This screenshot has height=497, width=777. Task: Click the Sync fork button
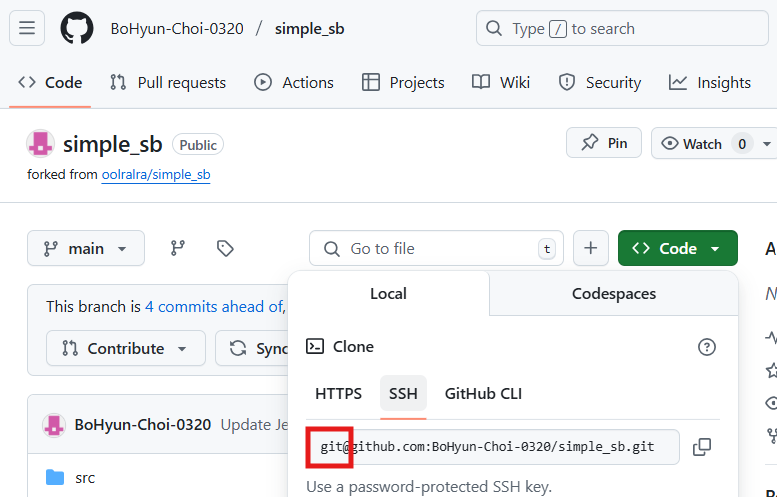pyautogui.click(x=252, y=348)
